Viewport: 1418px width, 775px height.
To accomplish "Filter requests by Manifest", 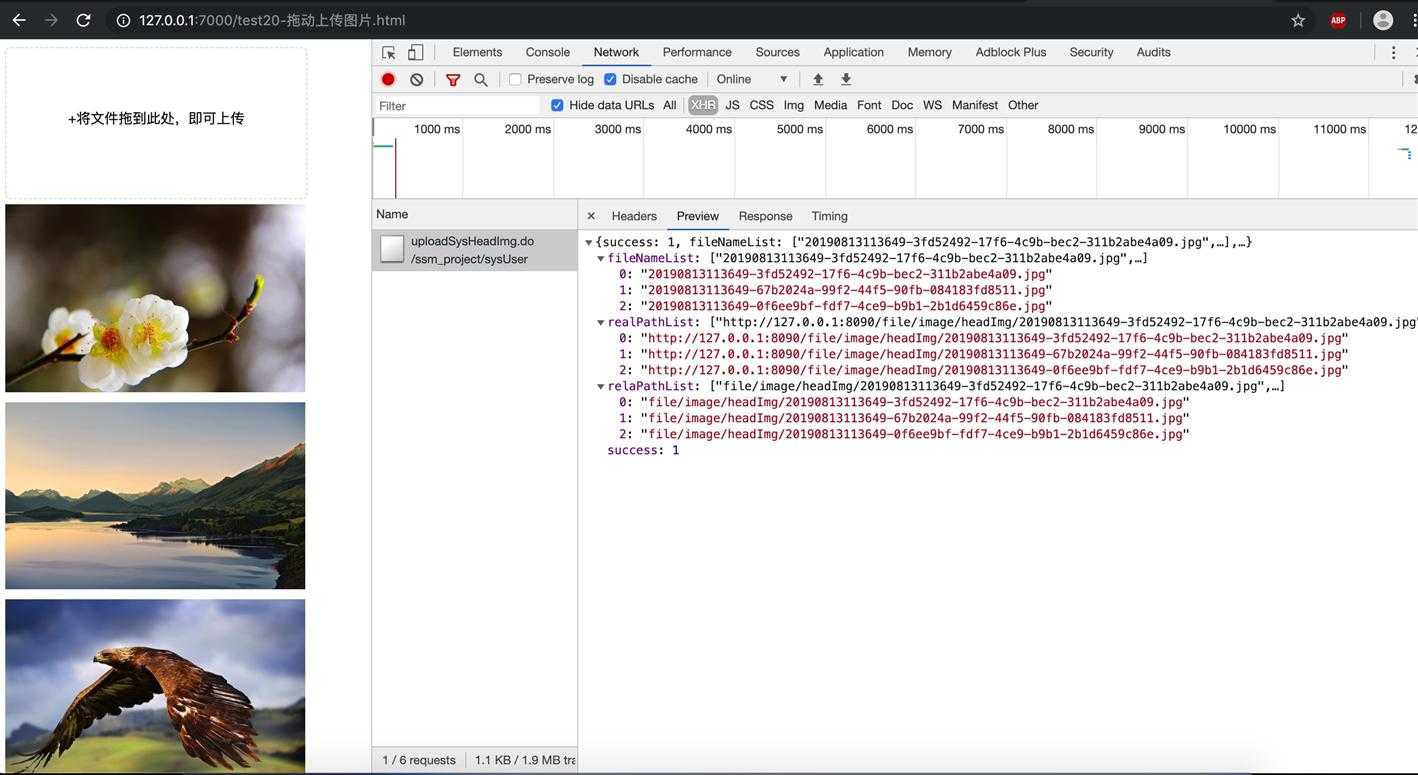I will 975,105.
